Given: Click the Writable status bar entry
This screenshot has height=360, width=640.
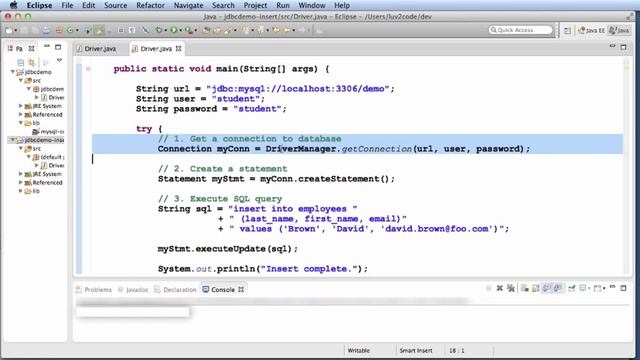Looking at the screenshot, I should pyautogui.click(x=358, y=350).
